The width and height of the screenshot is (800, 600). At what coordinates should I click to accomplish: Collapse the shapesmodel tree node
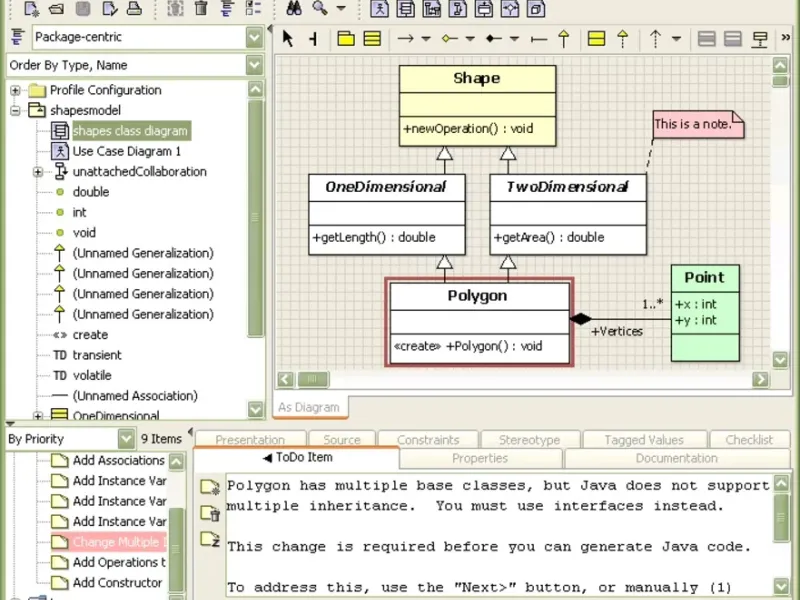pyautogui.click(x=15, y=110)
